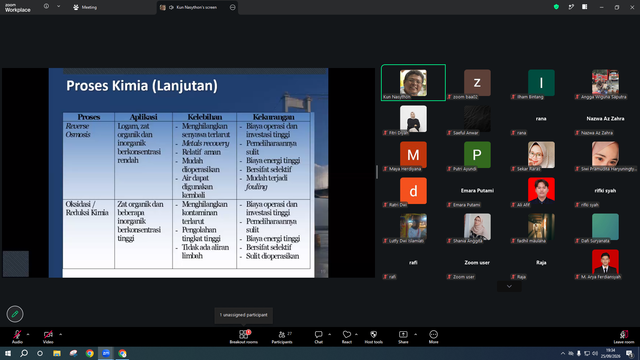640x360 pixels.
Task: Open Breakout rooms panel
Action: pyautogui.click(x=244, y=337)
